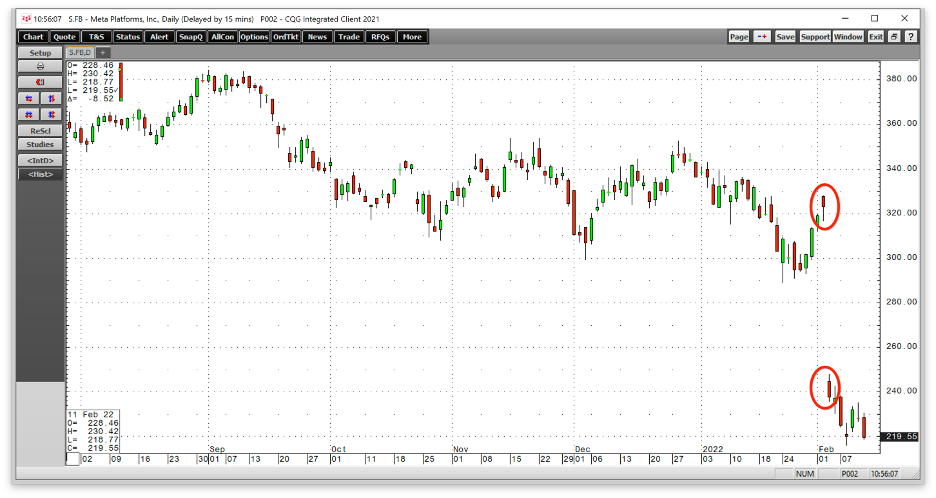Click horizontal arrows with bars icon
This screenshot has height=498, width=936.
[x=29, y=115]
